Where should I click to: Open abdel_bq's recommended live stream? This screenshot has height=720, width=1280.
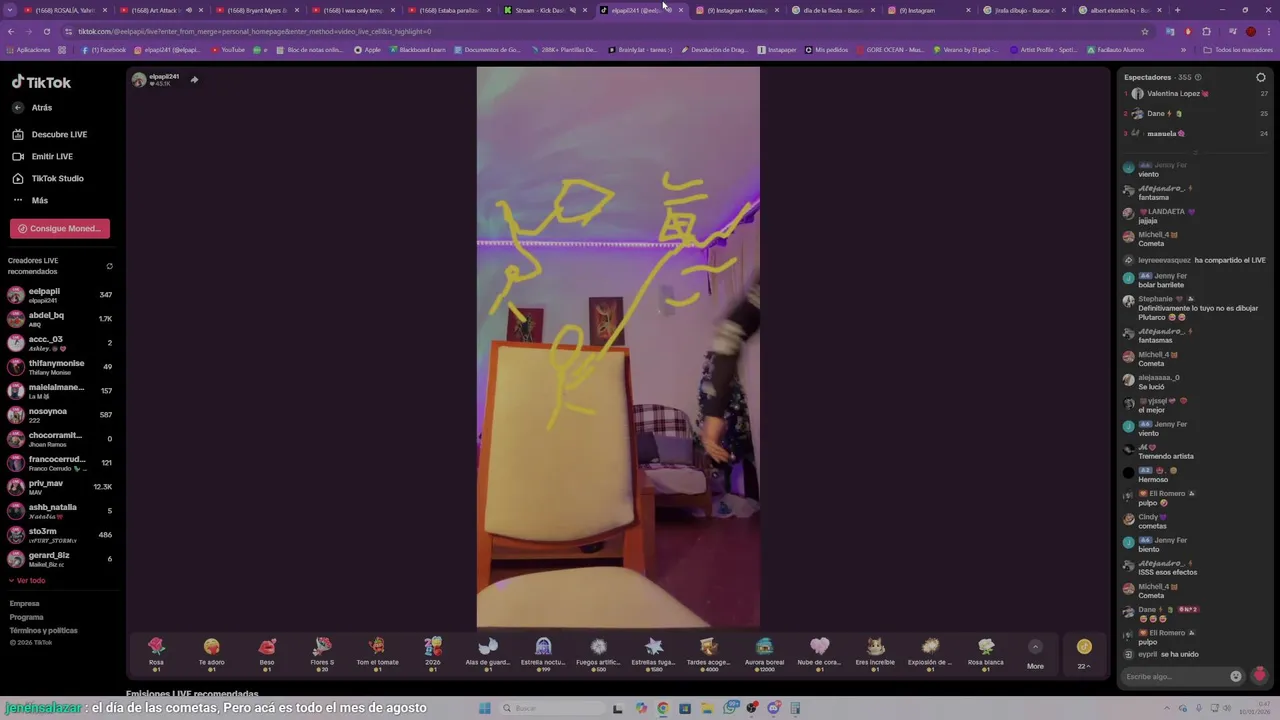point(60,319)
